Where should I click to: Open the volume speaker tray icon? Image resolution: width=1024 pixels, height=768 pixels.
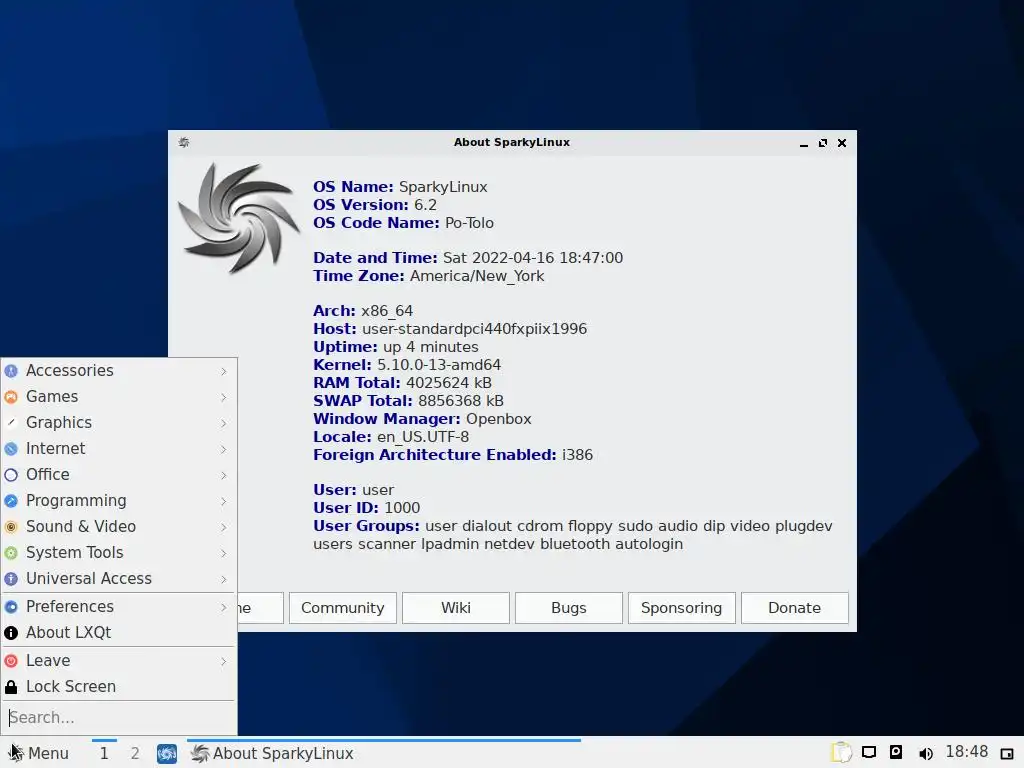(x=925, y=754)
